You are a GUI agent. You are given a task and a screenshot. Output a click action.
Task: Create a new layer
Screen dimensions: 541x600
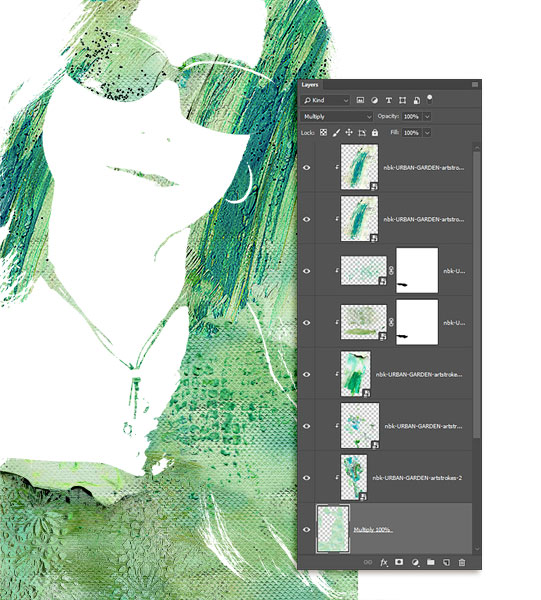(x=446, y=562)
